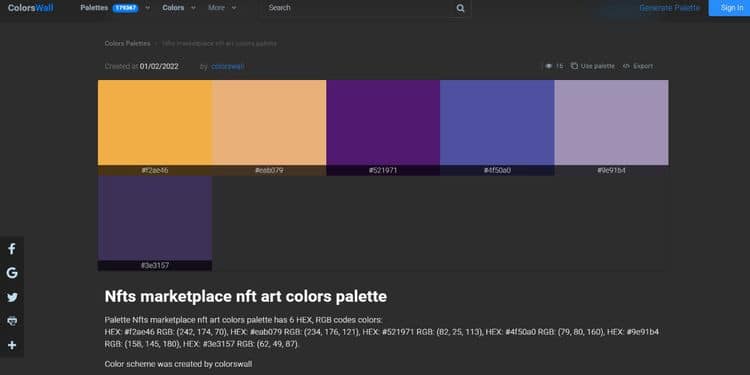Viewport: 750px width, 375px height.
Task: Share via the Twitter icon
Action: 12,297
